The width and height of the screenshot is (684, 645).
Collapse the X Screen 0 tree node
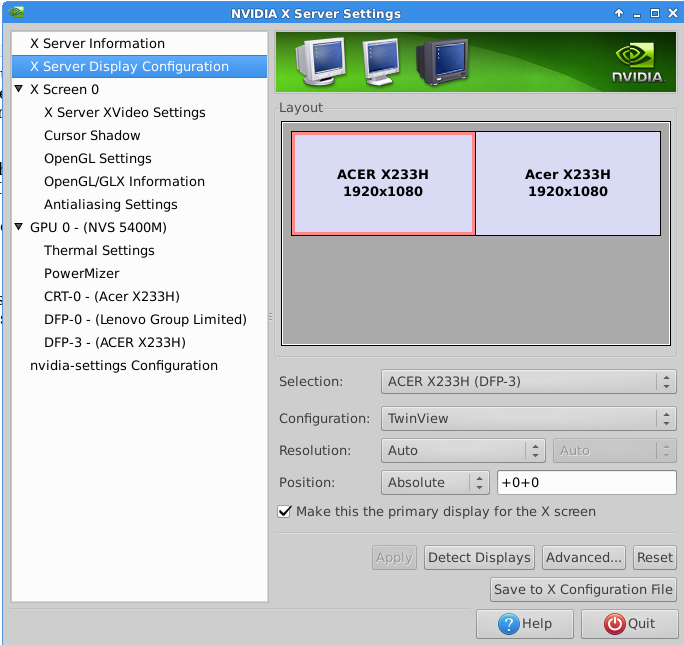click(x=19, y=89)
